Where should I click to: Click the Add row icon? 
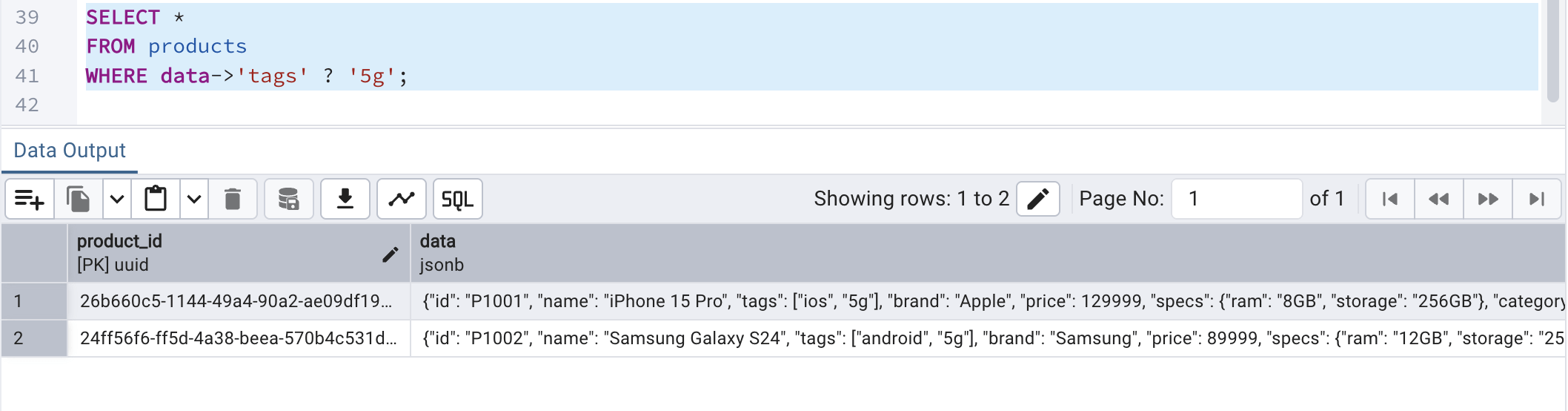[30, 199]
